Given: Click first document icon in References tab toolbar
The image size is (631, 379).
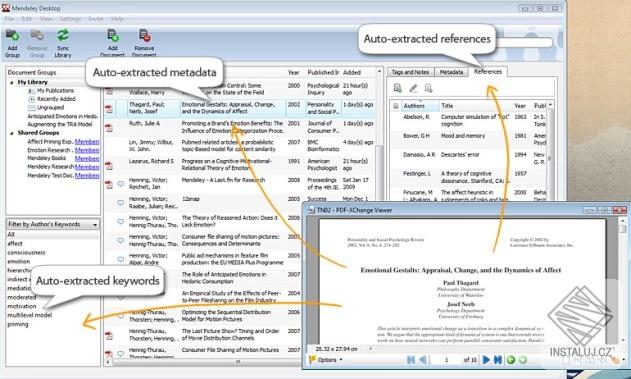Looking at the screenshot, I should (398, 88).
